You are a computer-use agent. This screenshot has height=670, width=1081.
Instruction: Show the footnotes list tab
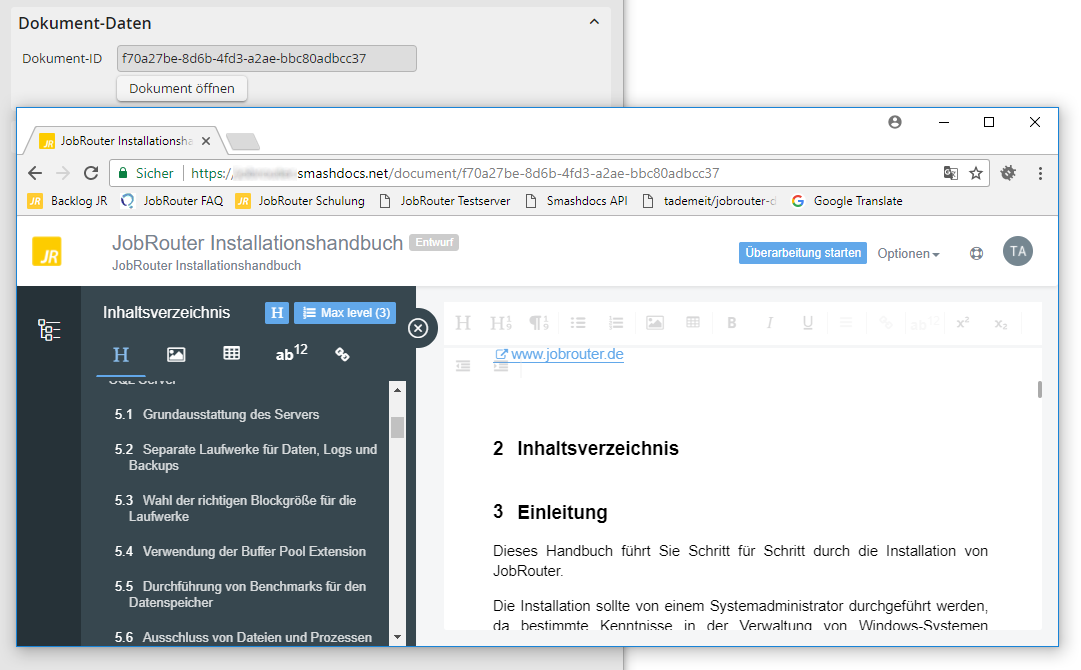pyautogui.click(x=291, y=353)
